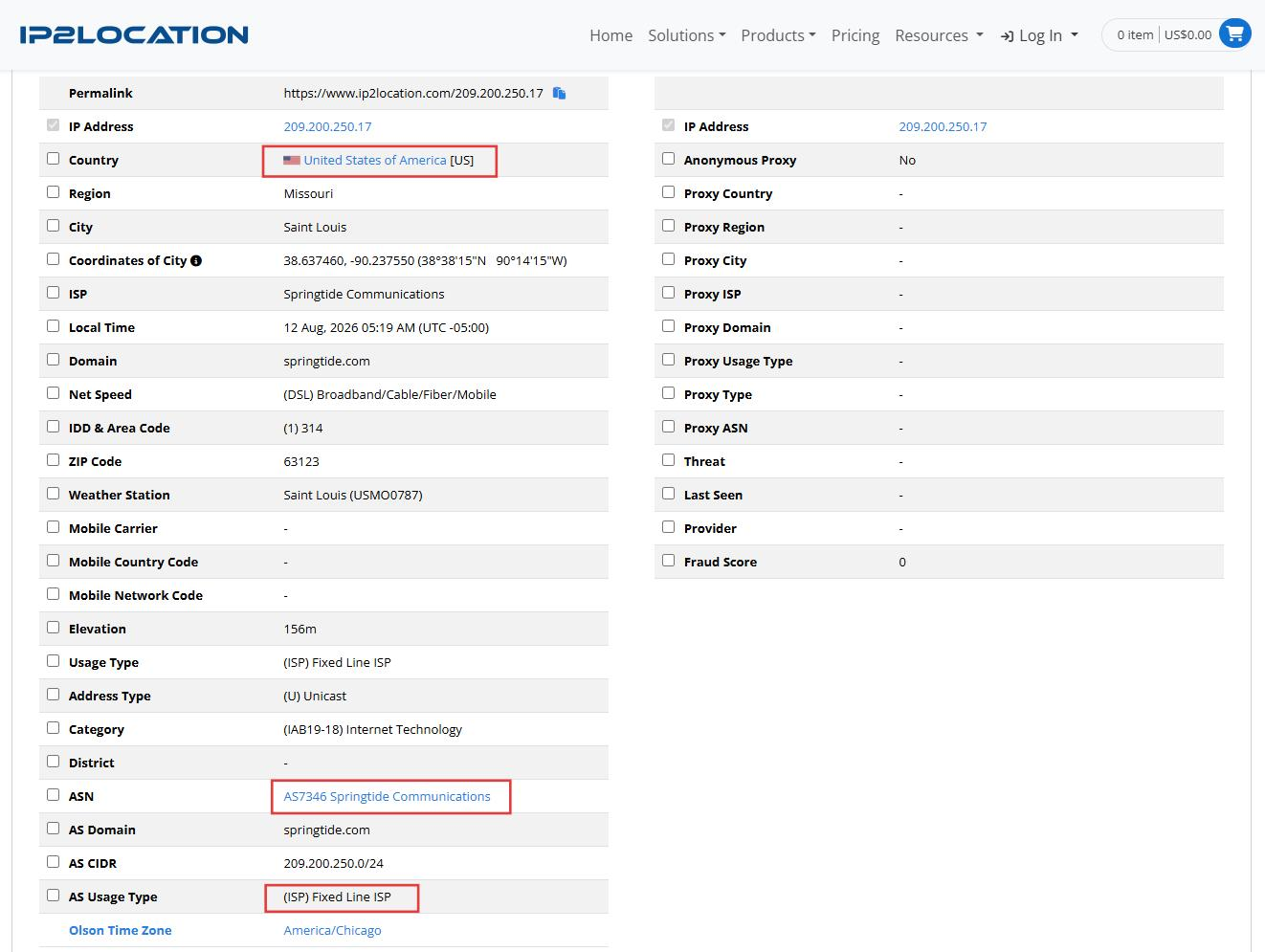Tick the Threat checkbox
The image size is (1265, 952).
[x=669, y=460]
